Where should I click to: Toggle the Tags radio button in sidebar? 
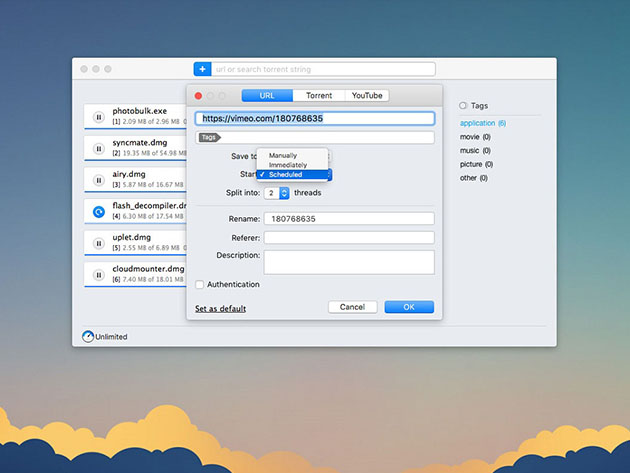463,105
